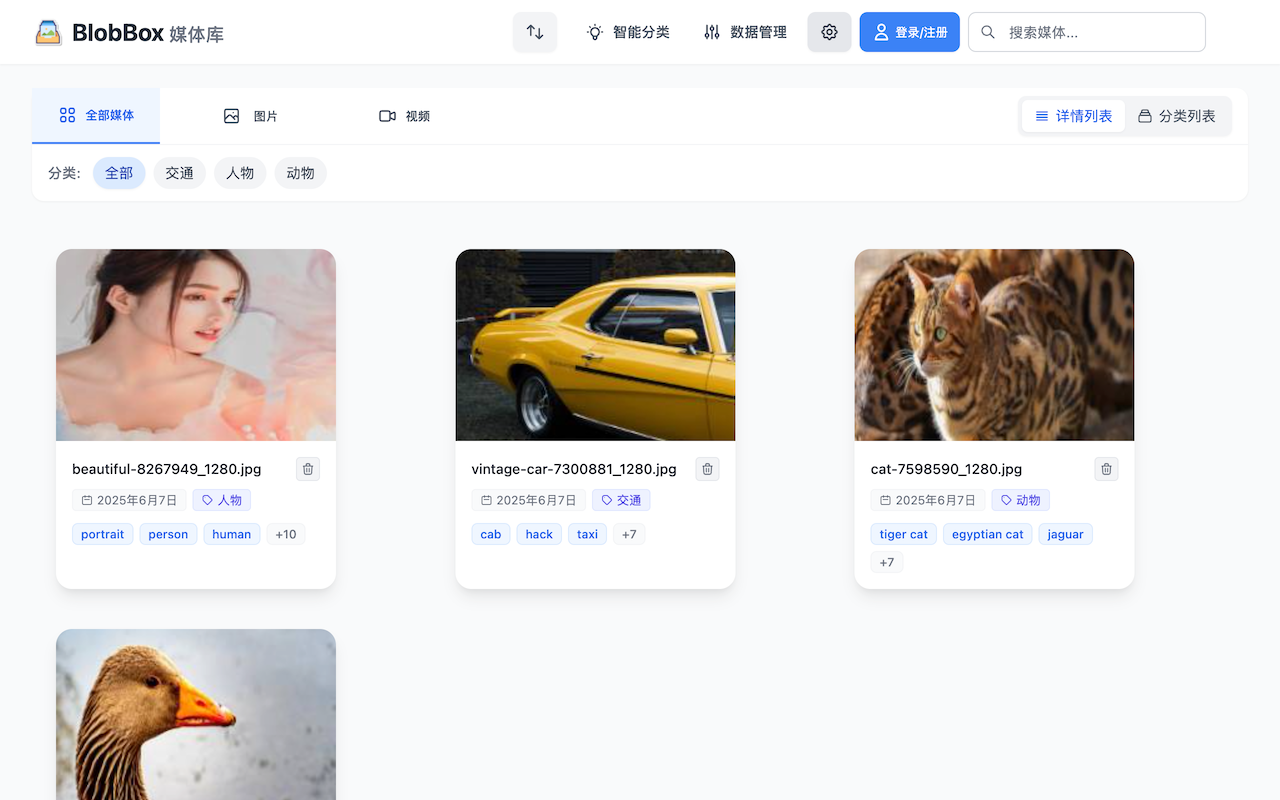Click the BlobBox logo icon
Screen dimensions: 1280x800
pyautogui.click(x=48, y=33)
